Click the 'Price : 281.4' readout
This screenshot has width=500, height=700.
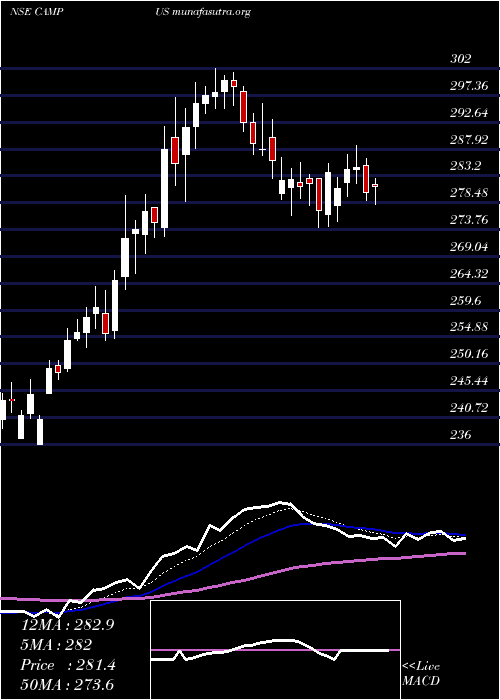(x=68, y=665)
